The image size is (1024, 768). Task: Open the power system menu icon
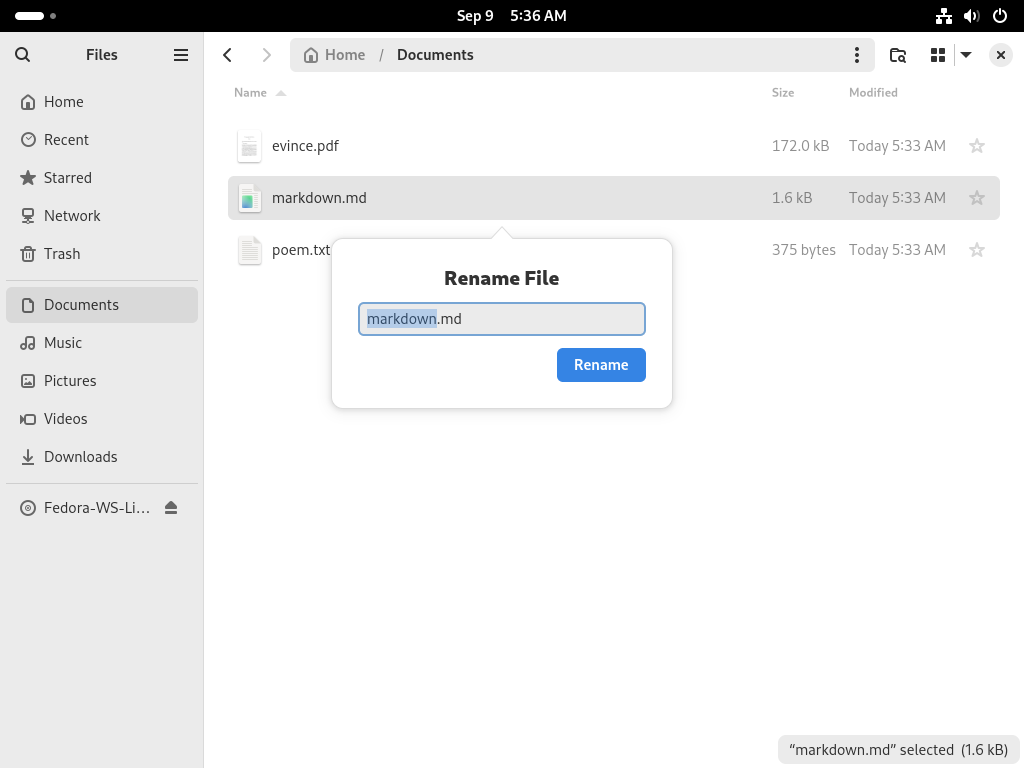click(x=1000, y=16)
